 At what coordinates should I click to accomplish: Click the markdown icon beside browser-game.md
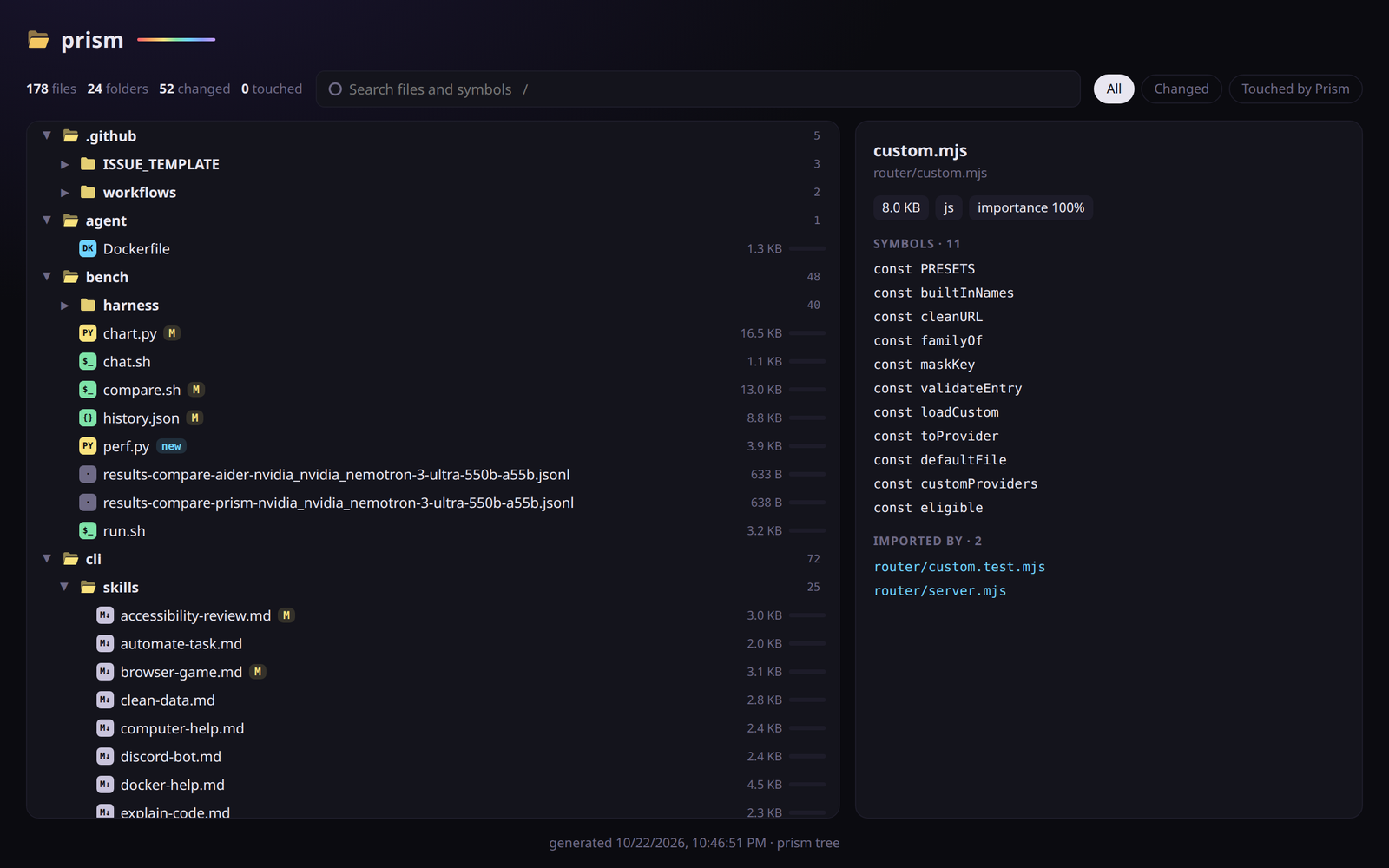pyautogui.click(x=105, y=672)
